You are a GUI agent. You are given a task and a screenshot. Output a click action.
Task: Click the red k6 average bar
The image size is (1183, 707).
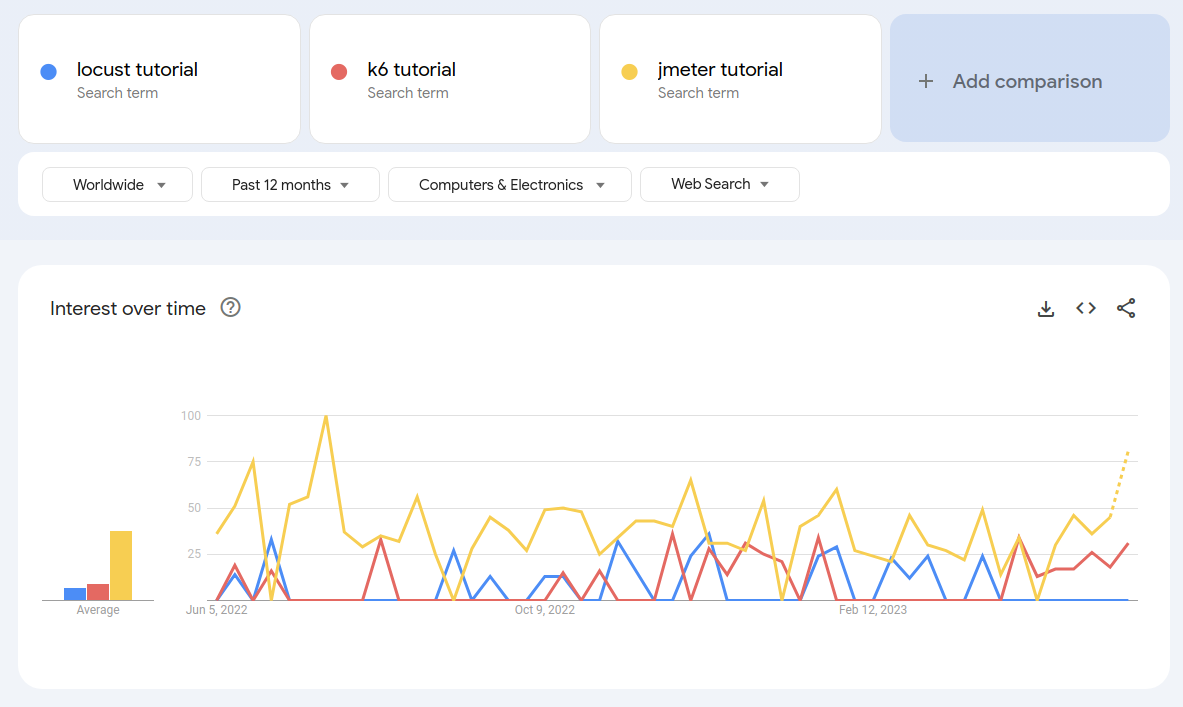pos(98,592)
